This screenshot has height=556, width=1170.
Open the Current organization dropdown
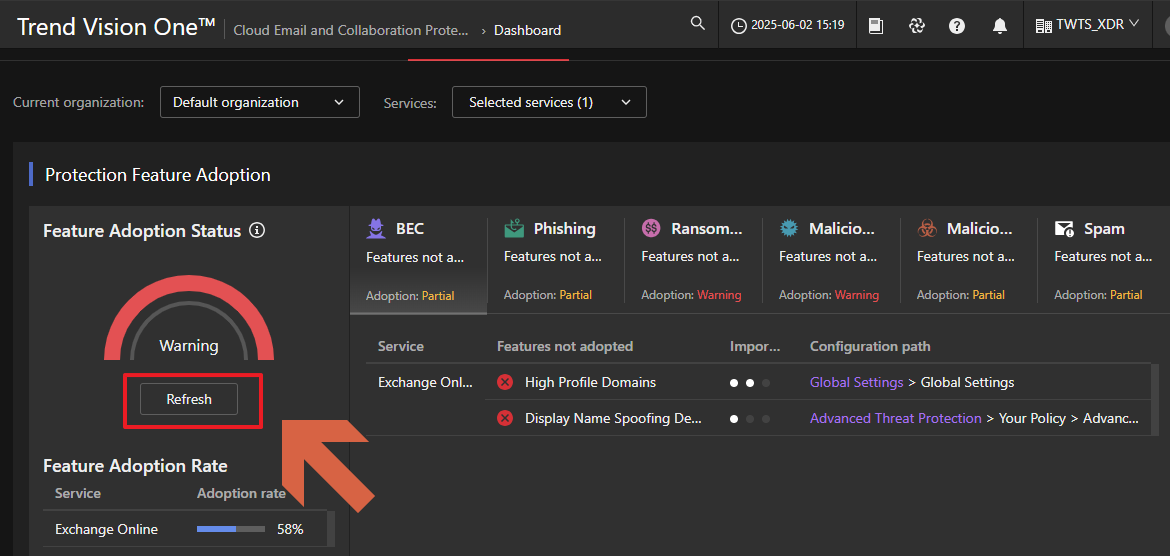[x=259, y=102]
